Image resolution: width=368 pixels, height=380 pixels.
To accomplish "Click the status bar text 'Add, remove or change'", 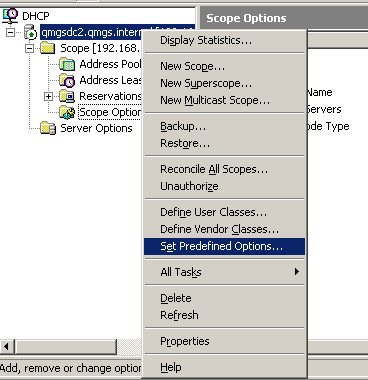I will coord(56,368).
